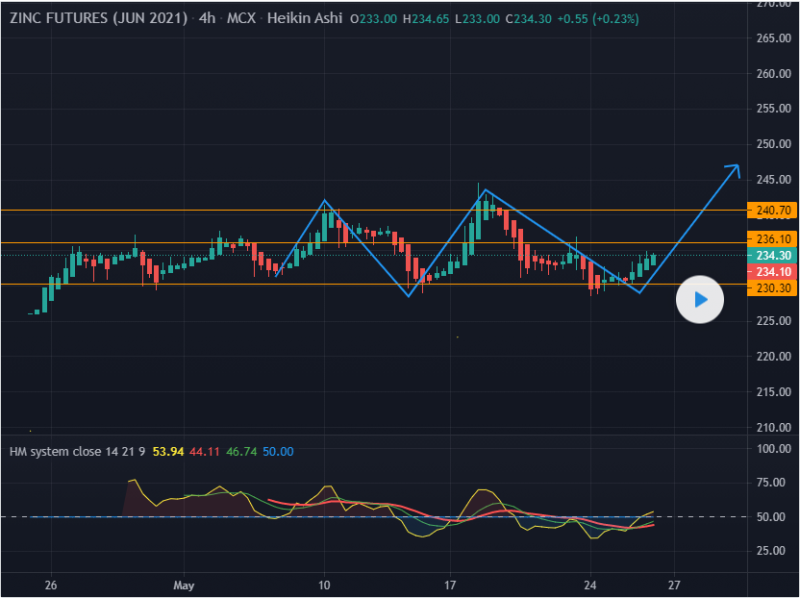Click the MCX exchange label

(243, 20)
